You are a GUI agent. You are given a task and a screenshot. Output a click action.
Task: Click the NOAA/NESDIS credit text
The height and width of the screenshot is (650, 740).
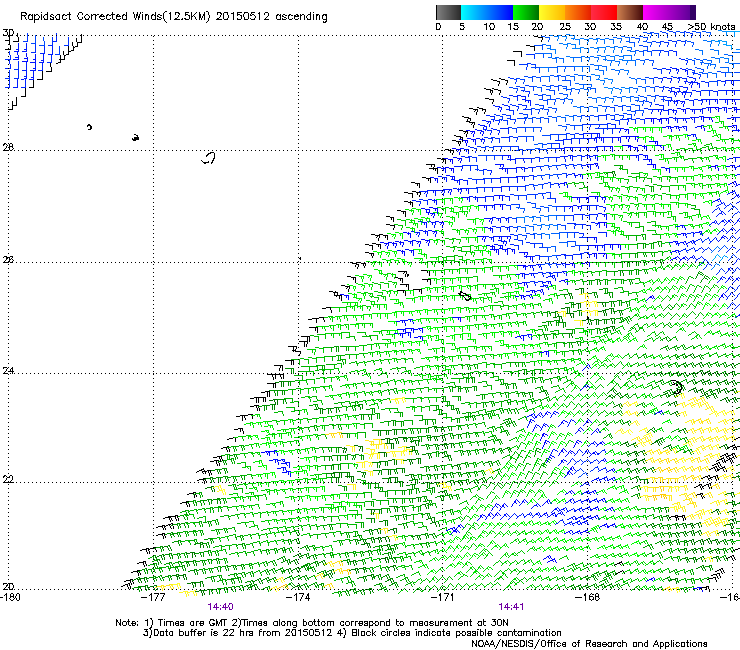589,644
